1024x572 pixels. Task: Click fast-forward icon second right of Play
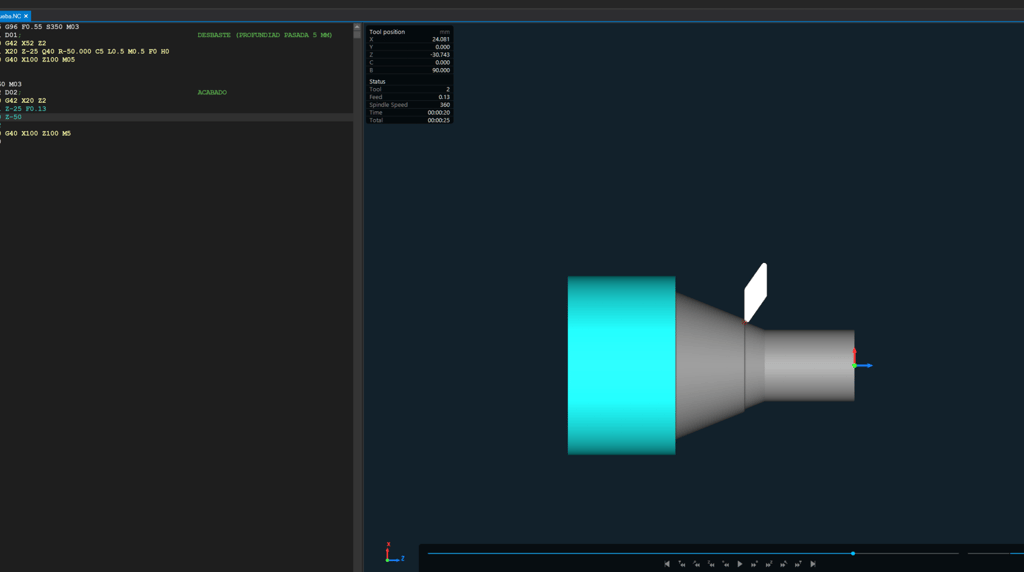coord(769,564)
